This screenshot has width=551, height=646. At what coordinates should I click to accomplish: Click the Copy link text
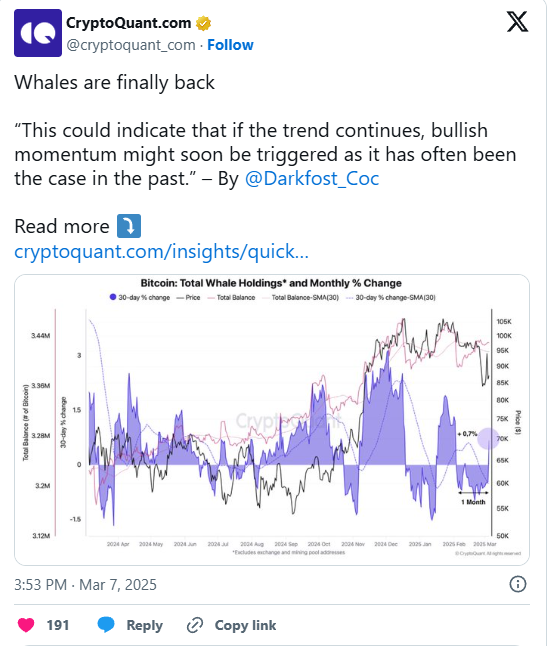point(245,625)
